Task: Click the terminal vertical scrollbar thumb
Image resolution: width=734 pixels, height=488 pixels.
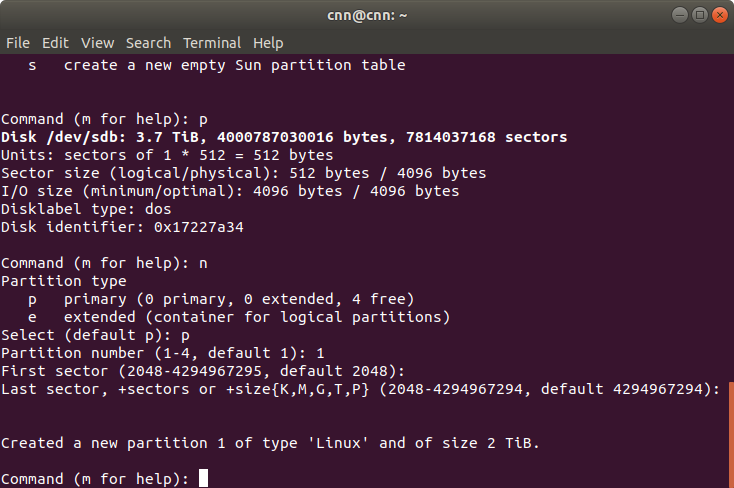Action: (x=731, y=435)
